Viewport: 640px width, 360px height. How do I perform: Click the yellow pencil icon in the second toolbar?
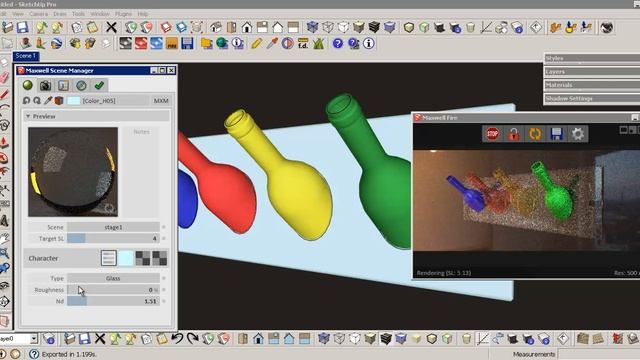(x=256, y=43)
